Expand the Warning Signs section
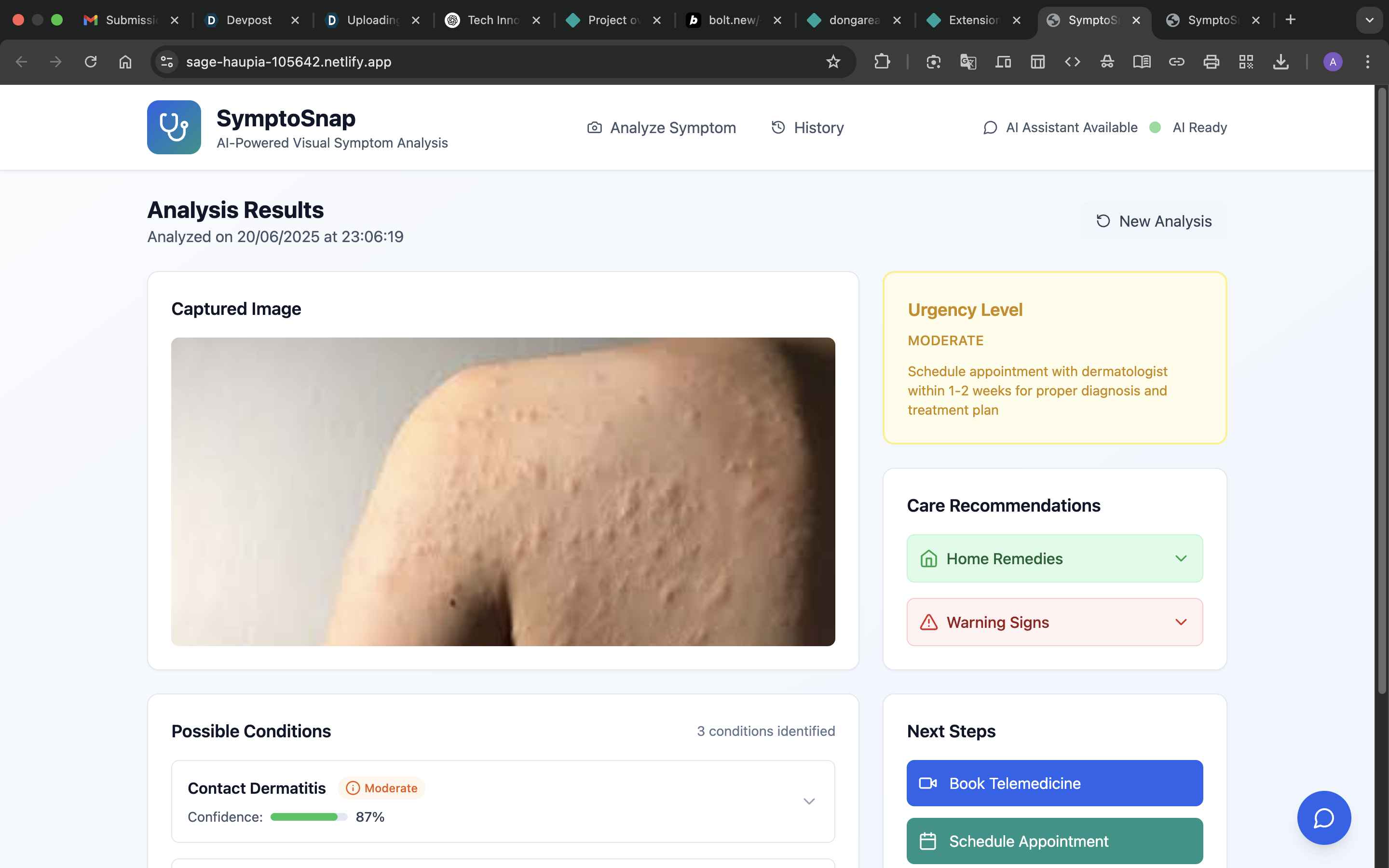Image resolution: width=1389 pixels, height=868 pixels. click(1054, 622)
